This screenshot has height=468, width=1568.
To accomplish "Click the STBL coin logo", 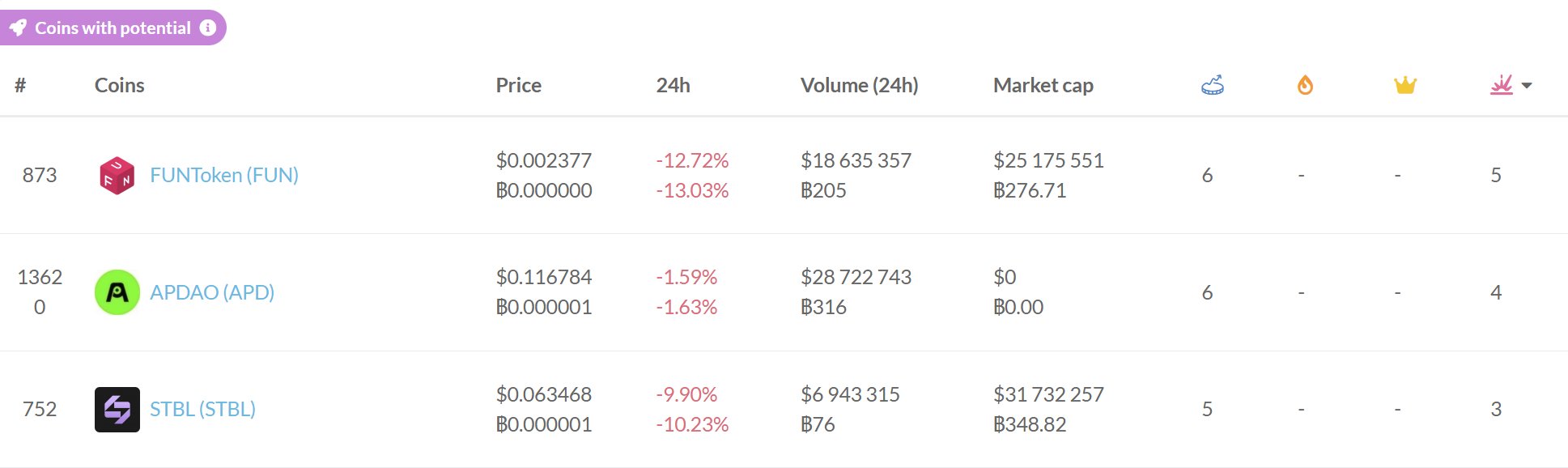I will [117, 410].
